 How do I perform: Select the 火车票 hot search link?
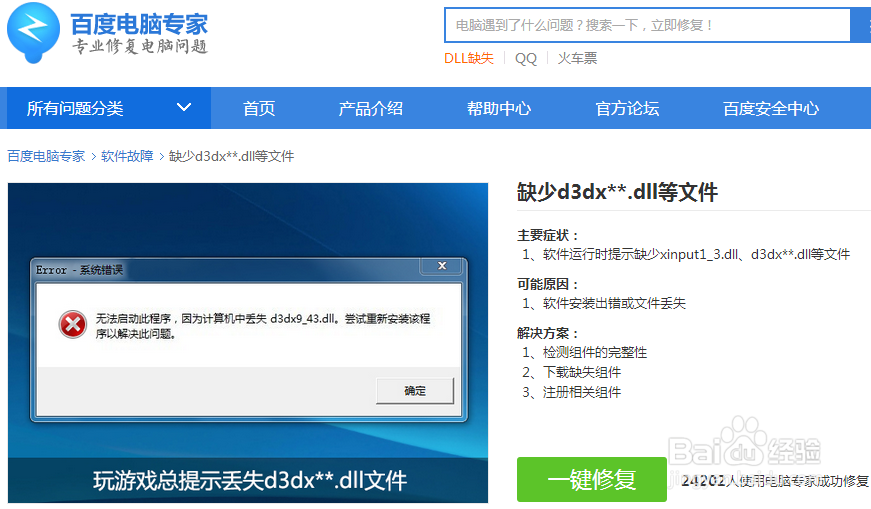(x=577, y=58)
